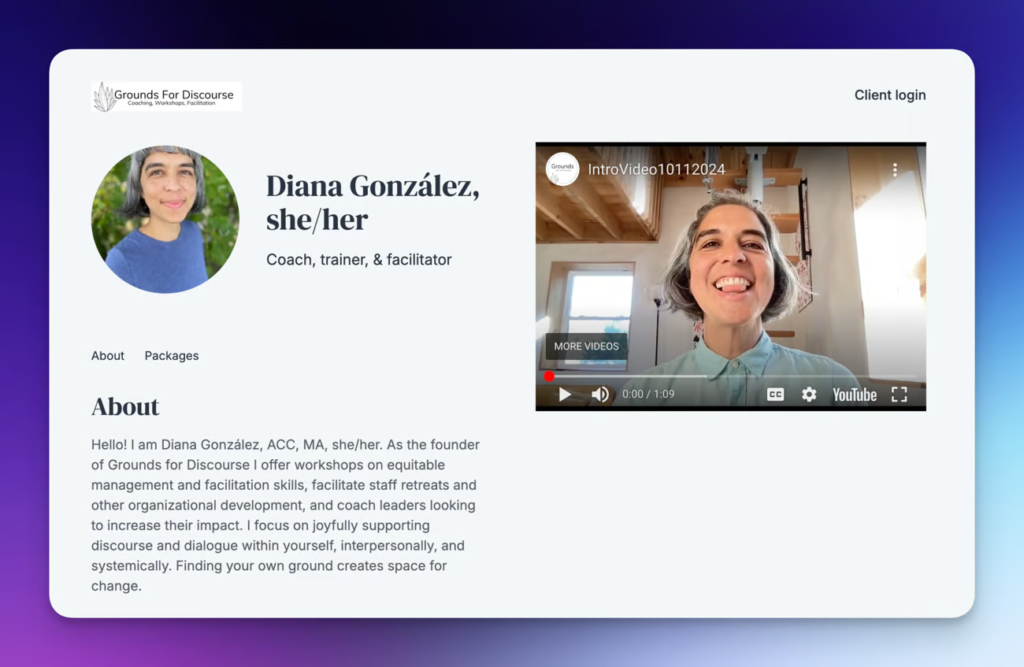Enter fullscreen mode on the video
The image size is (1024, 667).
[899, 395]
